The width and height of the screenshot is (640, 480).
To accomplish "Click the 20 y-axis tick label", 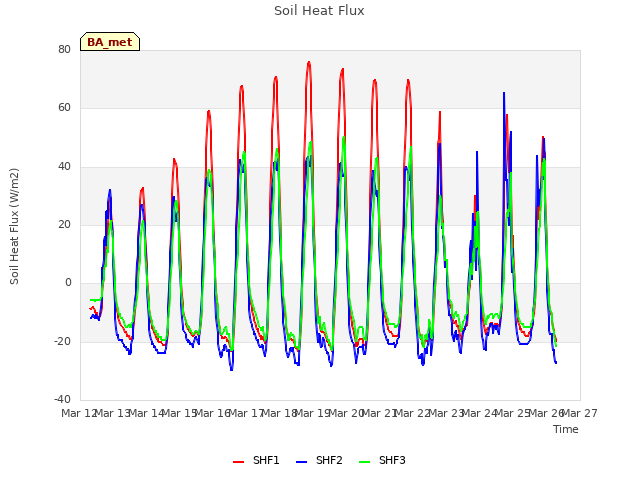I will [x=64, y=224].
